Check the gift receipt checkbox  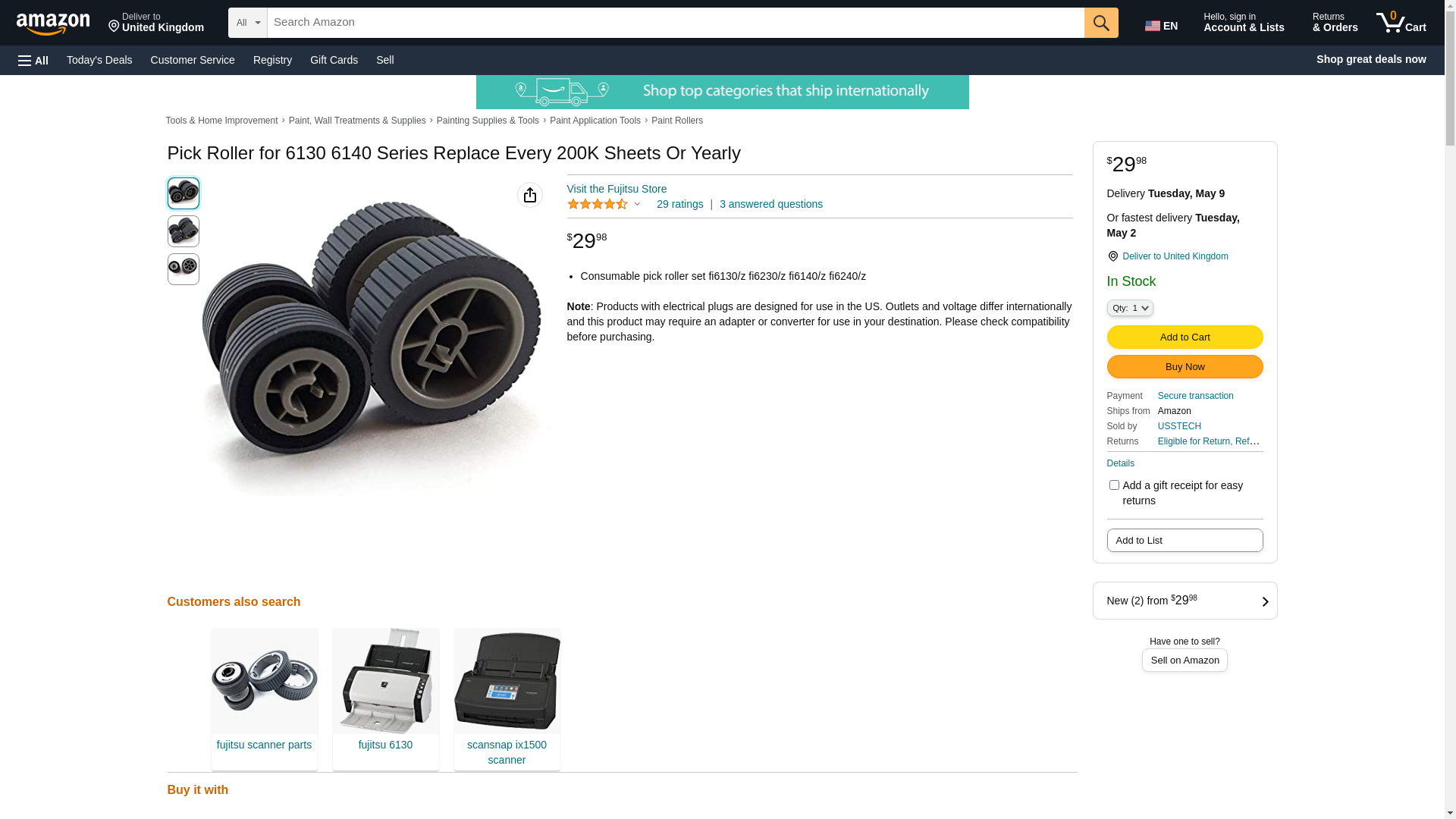(1114, 485)
